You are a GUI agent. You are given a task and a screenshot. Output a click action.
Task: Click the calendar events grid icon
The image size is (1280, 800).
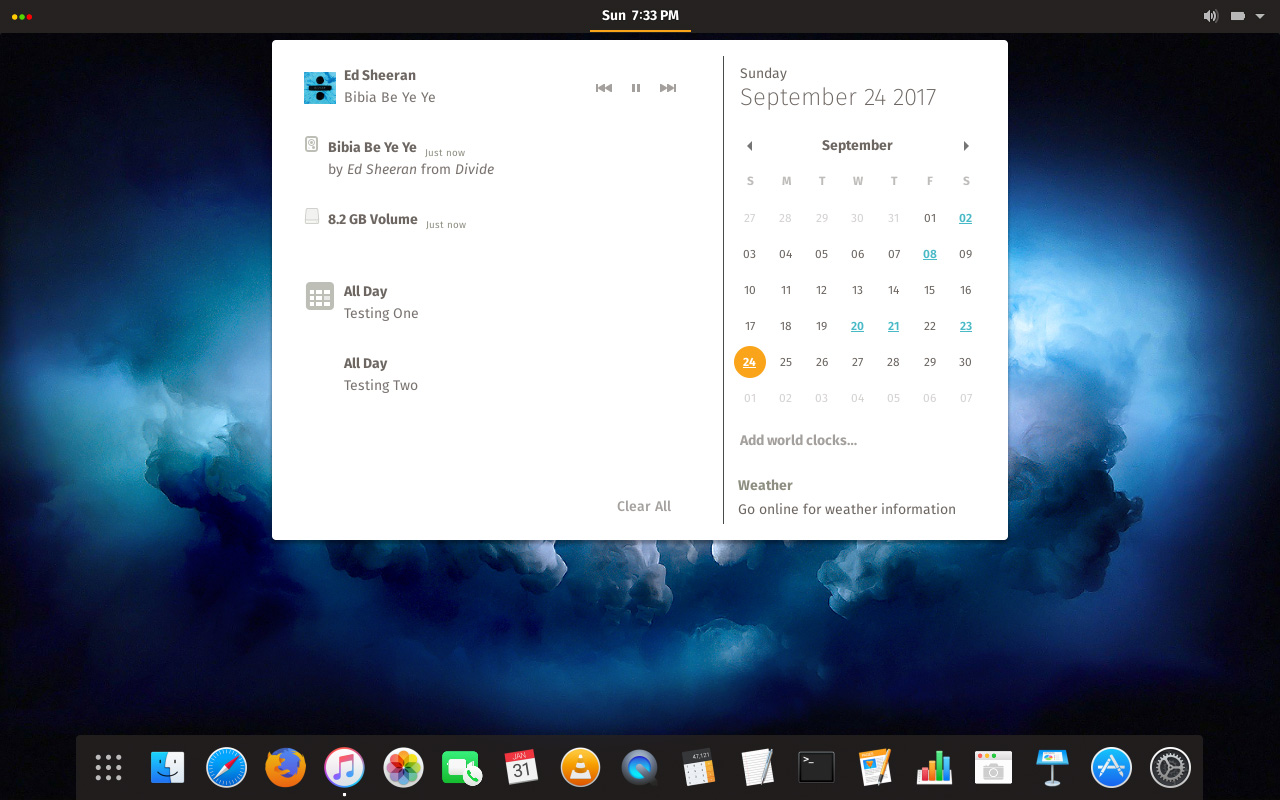coord(320,296)
